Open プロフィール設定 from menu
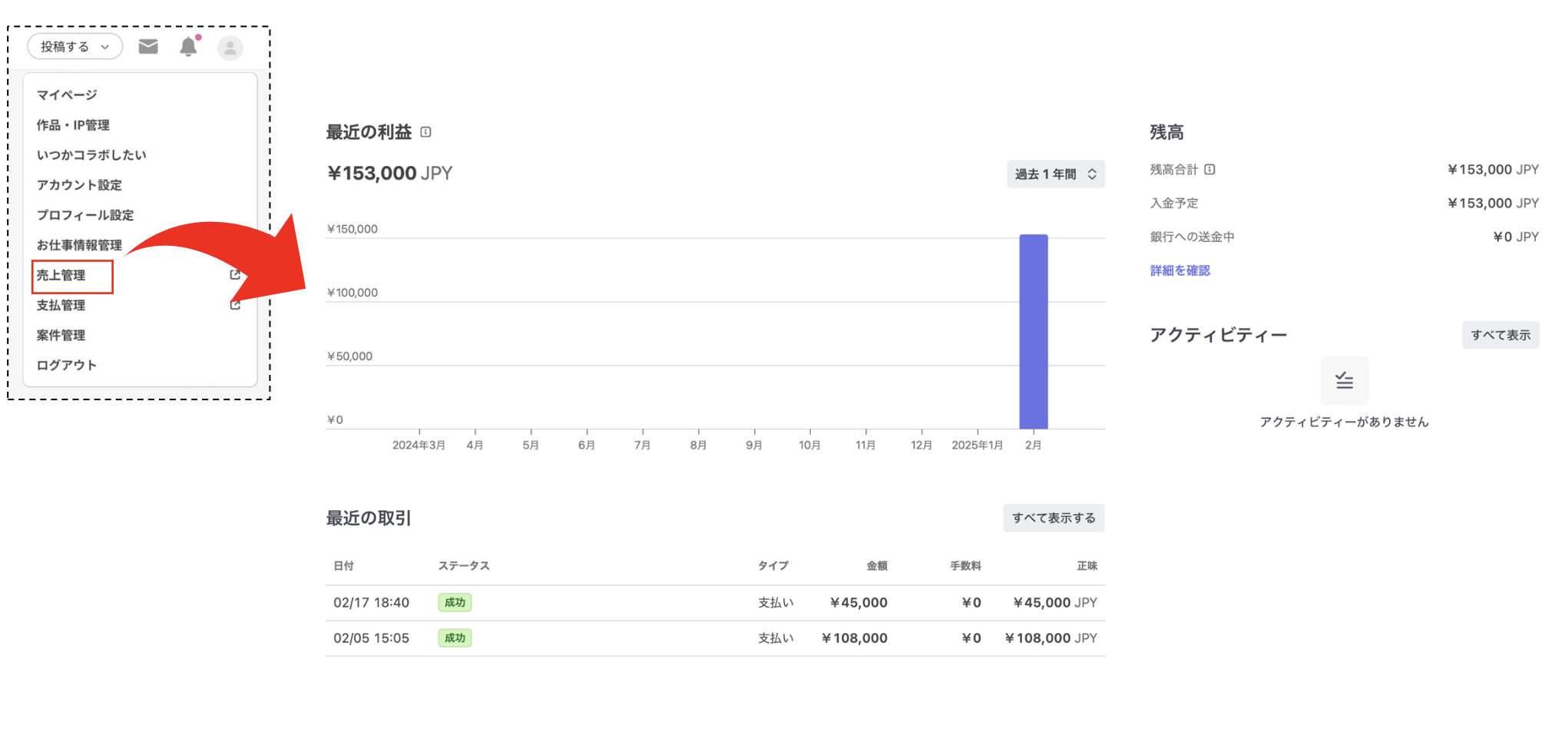 pyautogui.click(x=85, y=215)
